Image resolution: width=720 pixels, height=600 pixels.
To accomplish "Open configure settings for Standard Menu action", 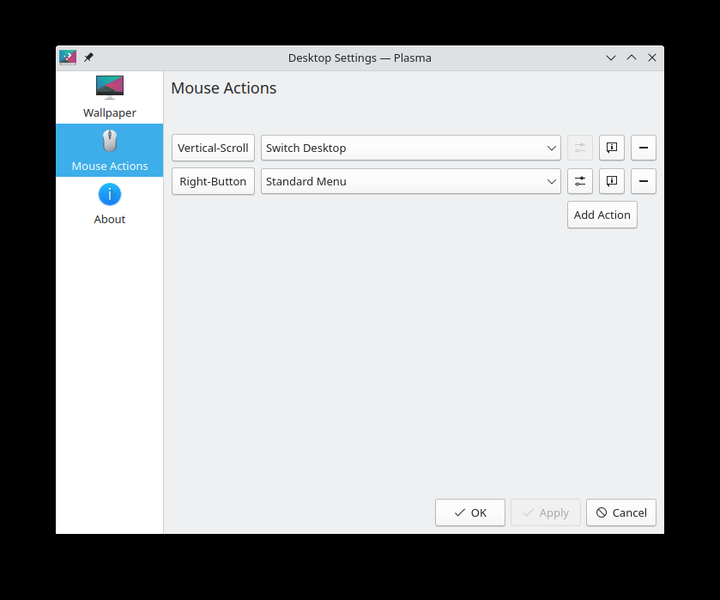I will tap(580, 181).
